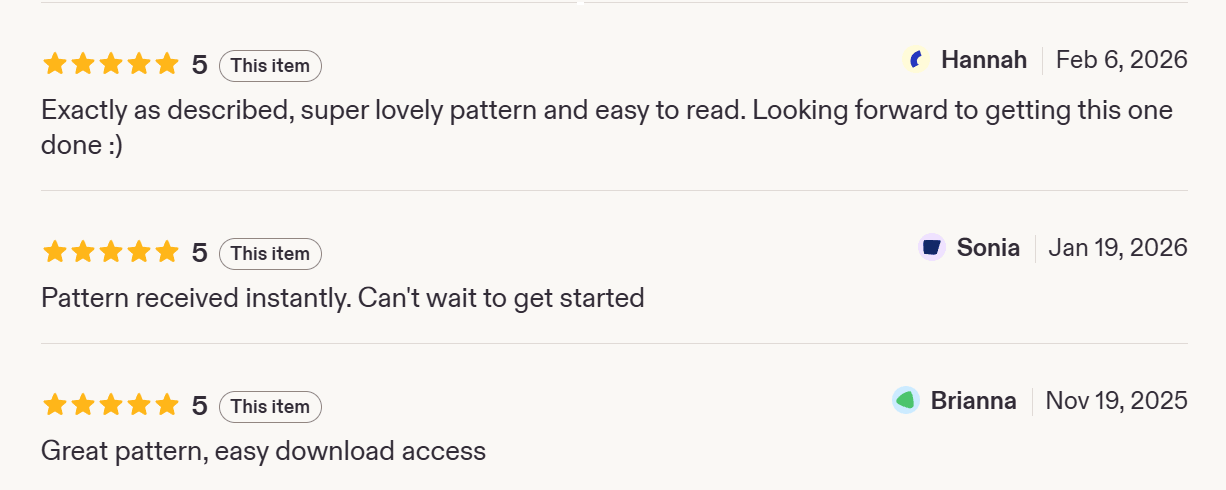Viewport: 1226px width, 490px height.
Task: Click the fifth star in Hannah's review
Action: point(167,65)
